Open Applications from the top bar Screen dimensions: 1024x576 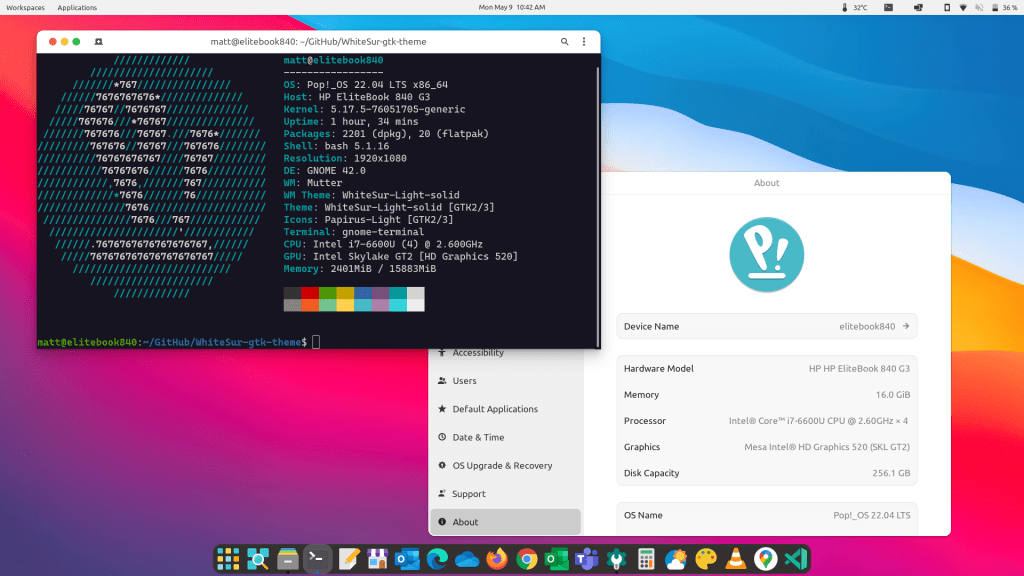(x=77, y=7)
